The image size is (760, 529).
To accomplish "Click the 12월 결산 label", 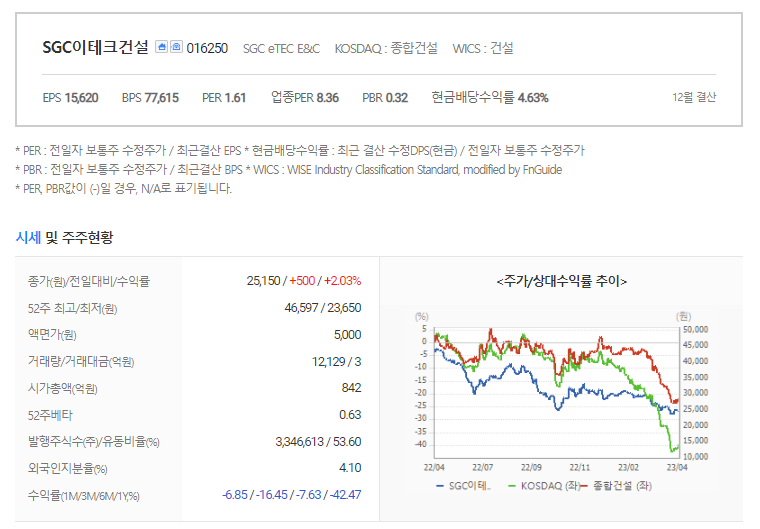I will pos(694,97).
